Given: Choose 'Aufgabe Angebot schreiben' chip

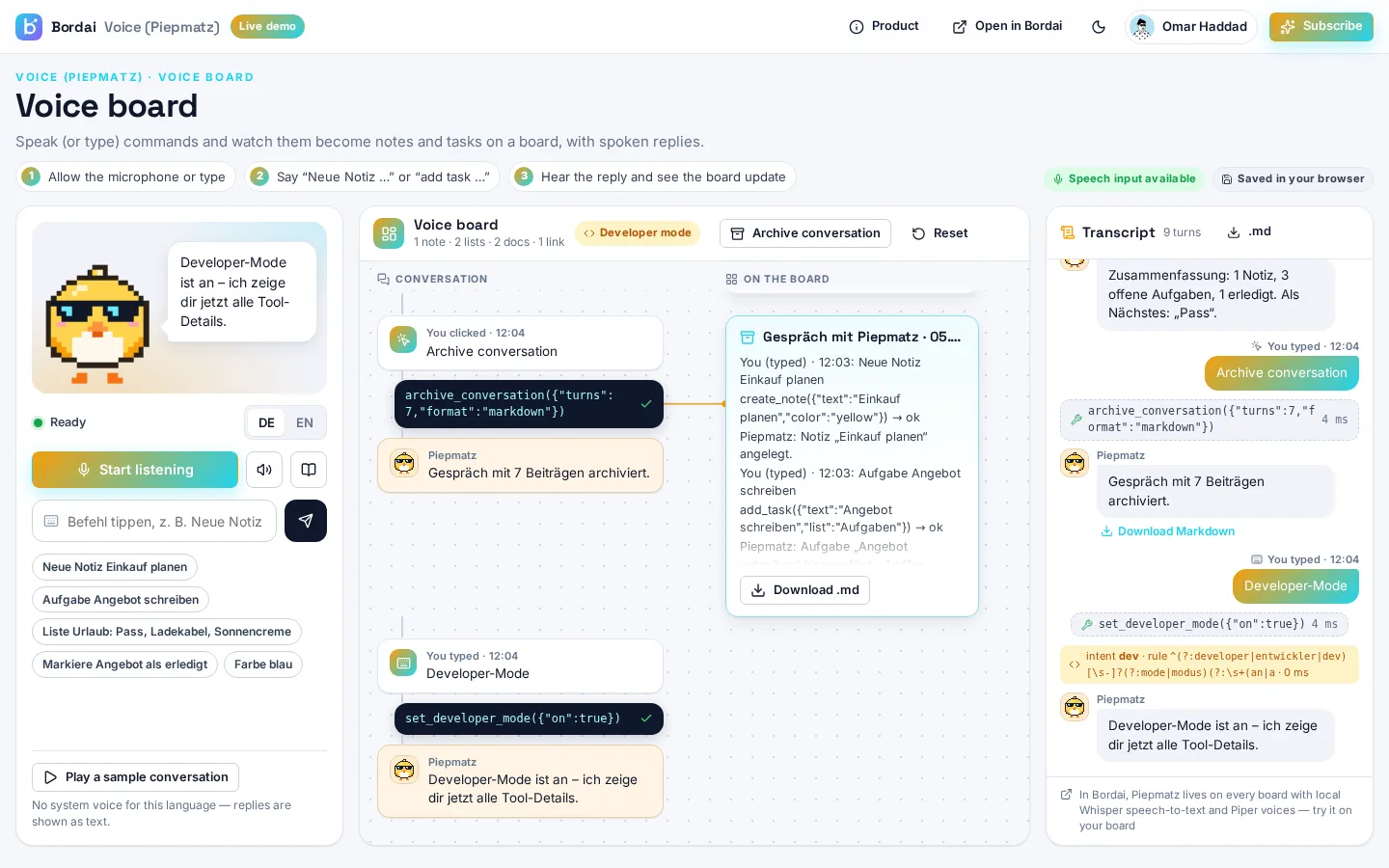Looking at the screenshot, I should [121, 600].
